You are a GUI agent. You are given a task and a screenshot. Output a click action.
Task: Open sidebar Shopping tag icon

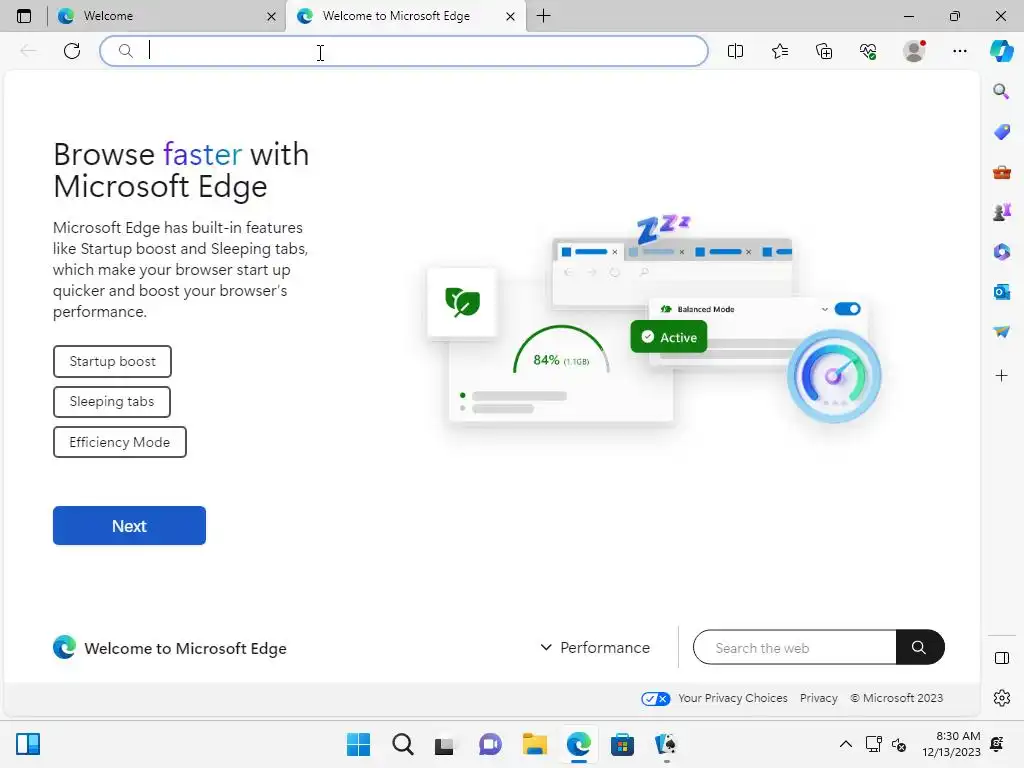pyautogui.click(x=1001, y=132)
